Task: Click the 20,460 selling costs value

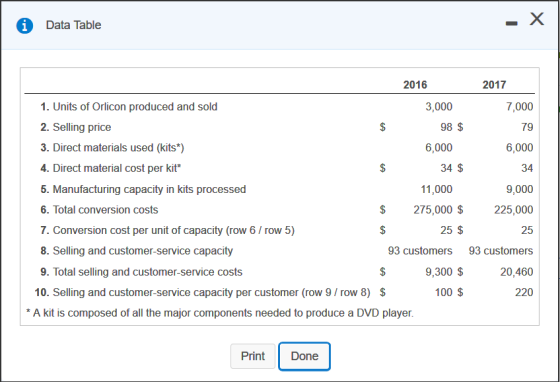Action: (x=516, y=272)
